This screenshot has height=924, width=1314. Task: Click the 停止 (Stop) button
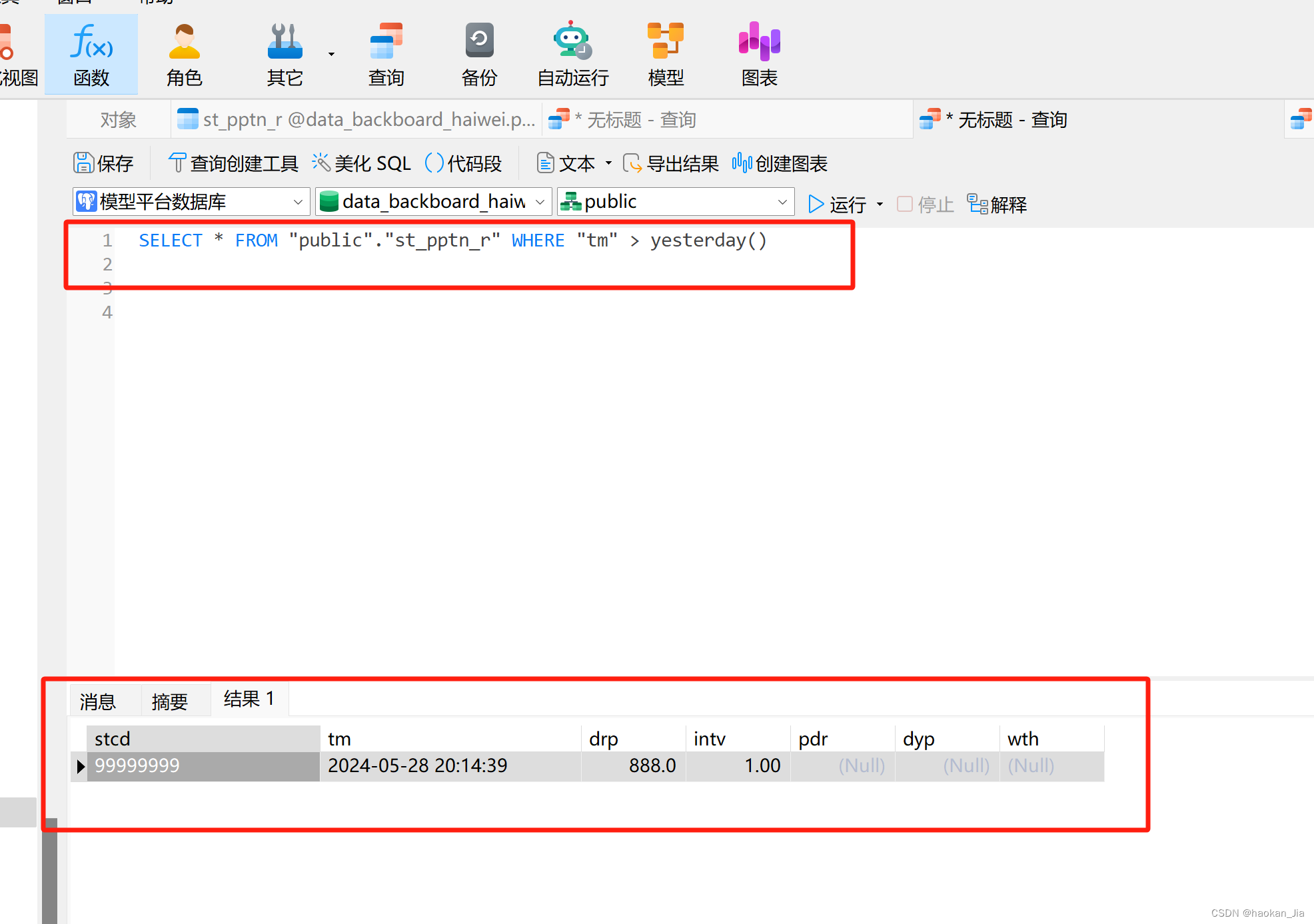click(926, 204)
